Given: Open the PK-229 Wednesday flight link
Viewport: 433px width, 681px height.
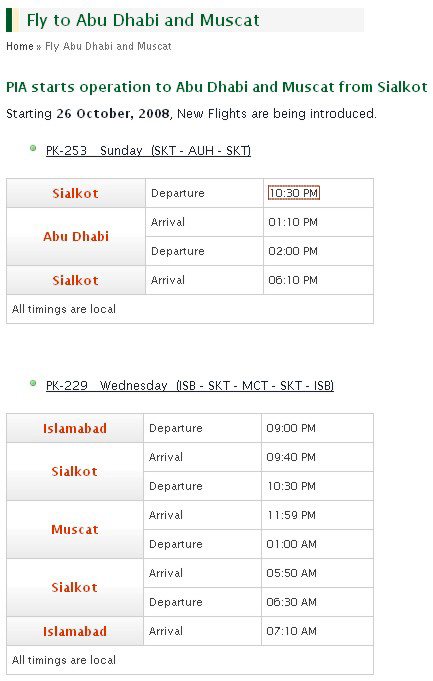Looking at the screenshot, I should click(x=190, y=385).
